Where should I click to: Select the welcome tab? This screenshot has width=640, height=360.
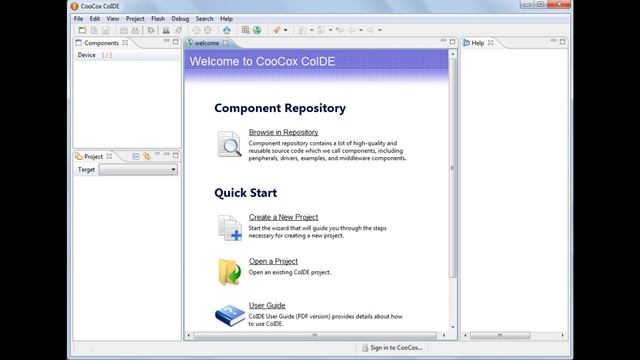click(207, 43)
